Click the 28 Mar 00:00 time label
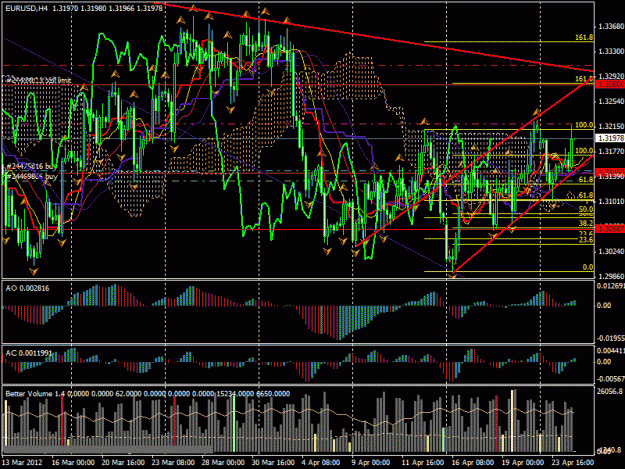Screen dimensions: 625x469 (x=223, y=462)
